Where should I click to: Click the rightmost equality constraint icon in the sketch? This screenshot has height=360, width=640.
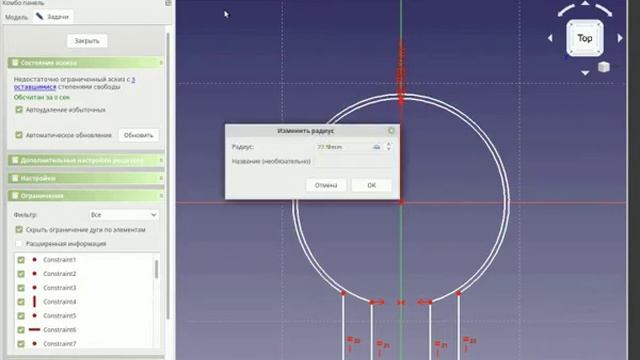point(466,339)
